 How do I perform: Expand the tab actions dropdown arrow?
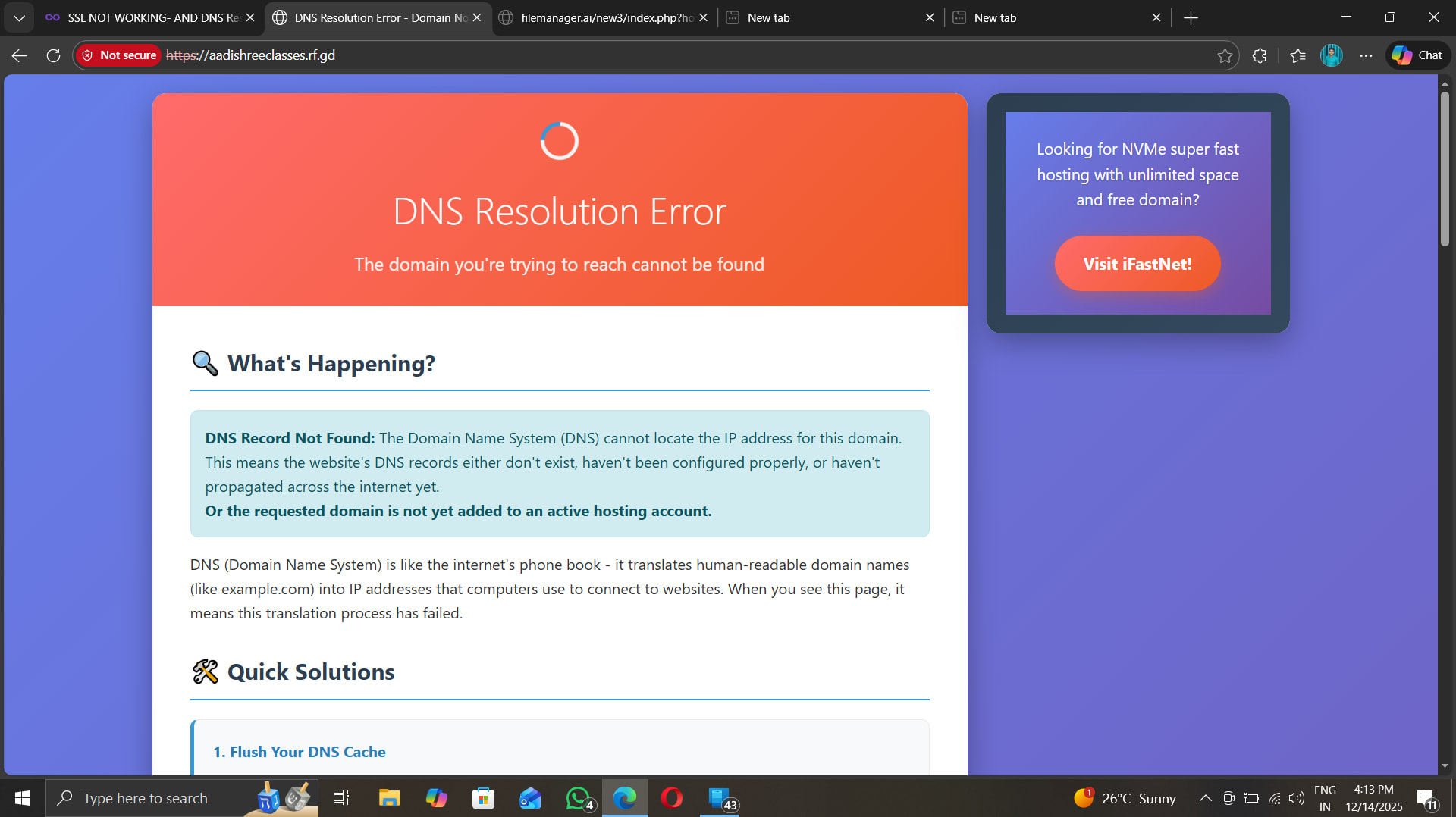pyautogui.click(x=19, y=17)
